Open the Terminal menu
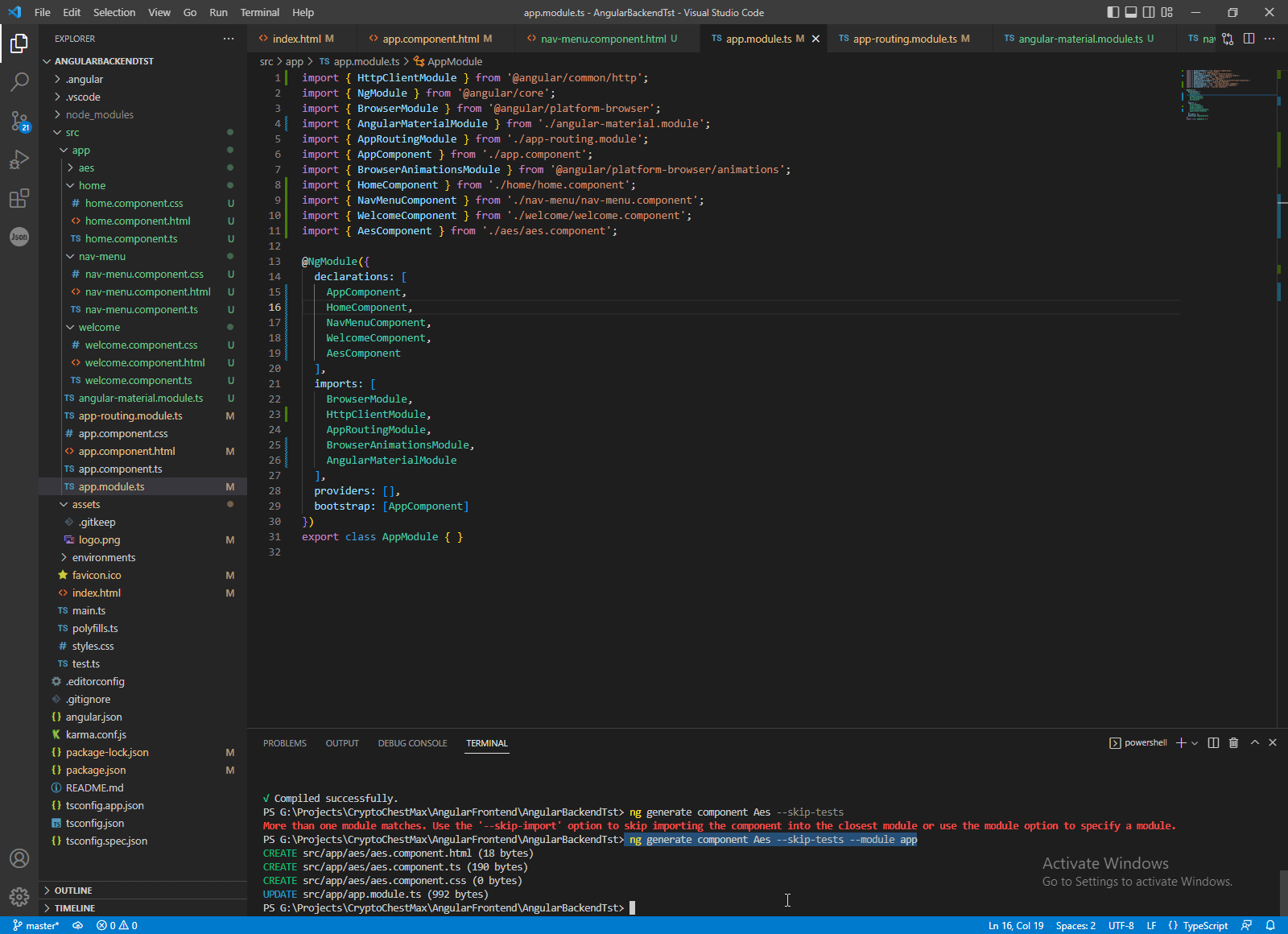This screenshot has width=1288, height=934. (259, 12)
